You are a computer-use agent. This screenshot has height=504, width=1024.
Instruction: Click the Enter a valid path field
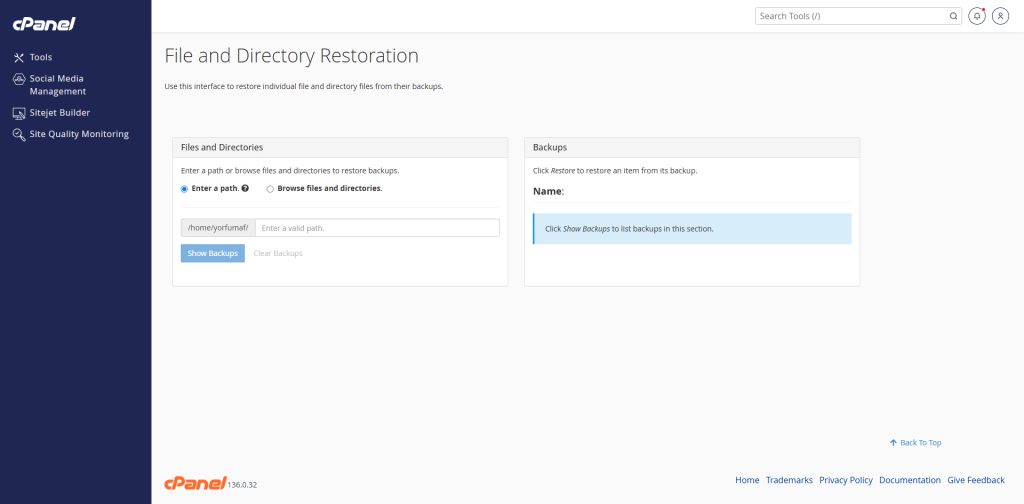click(x=377, y=228)
